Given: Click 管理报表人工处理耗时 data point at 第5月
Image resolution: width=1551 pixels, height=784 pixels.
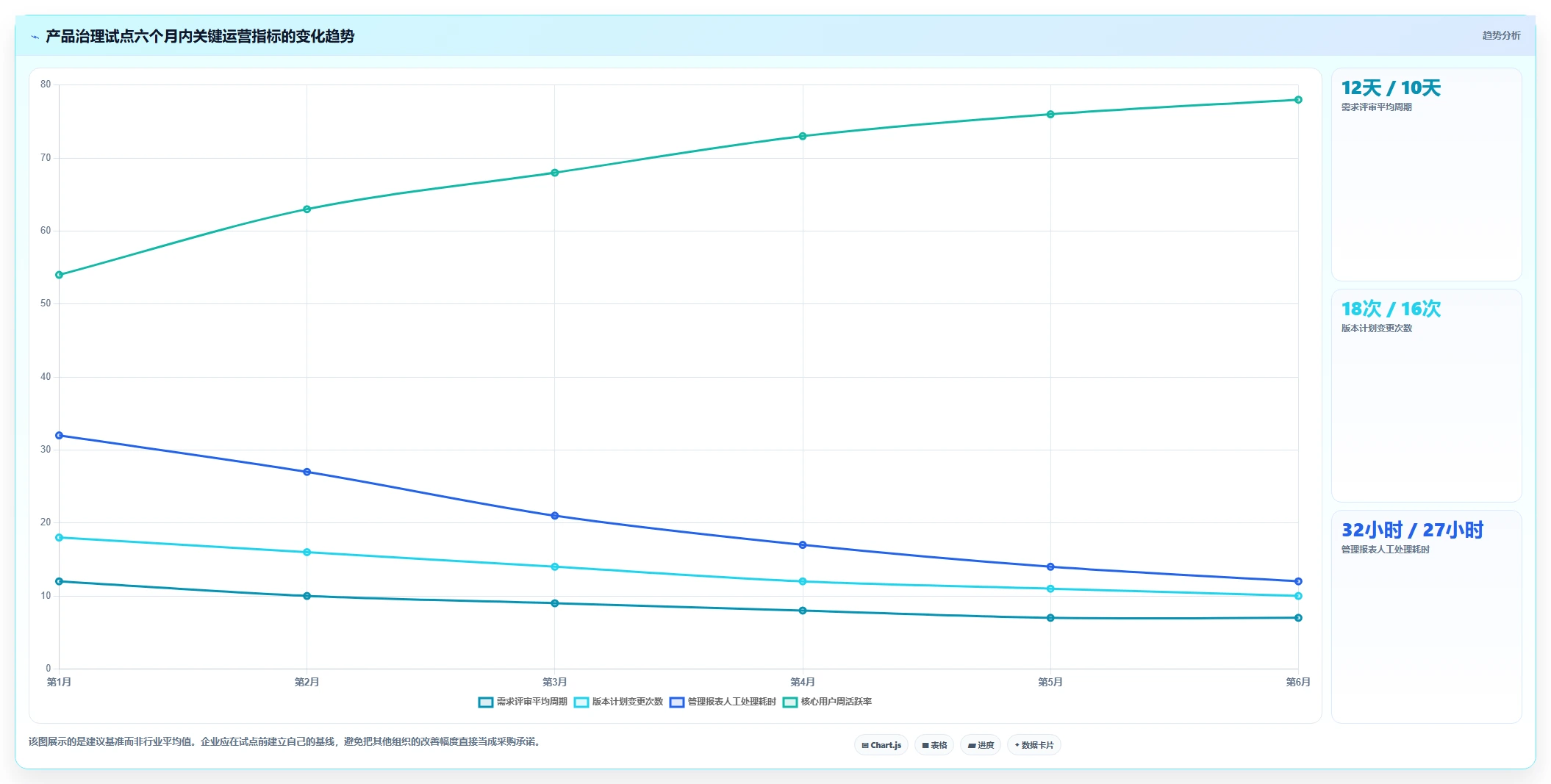Looking at the screenshot, I should tap(1050, 567).
